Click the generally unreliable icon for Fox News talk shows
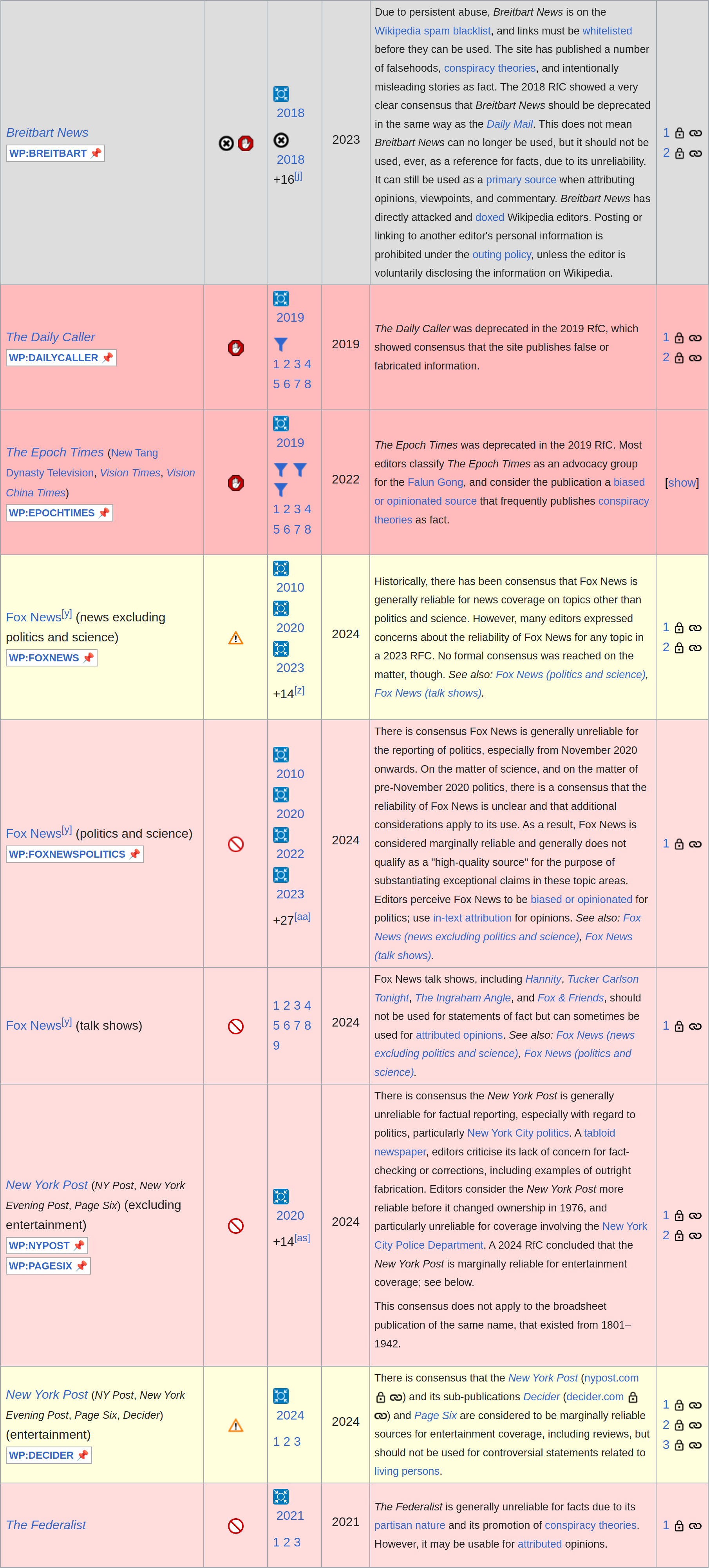Screen dimensions: 709x1568 [235, 1026]
